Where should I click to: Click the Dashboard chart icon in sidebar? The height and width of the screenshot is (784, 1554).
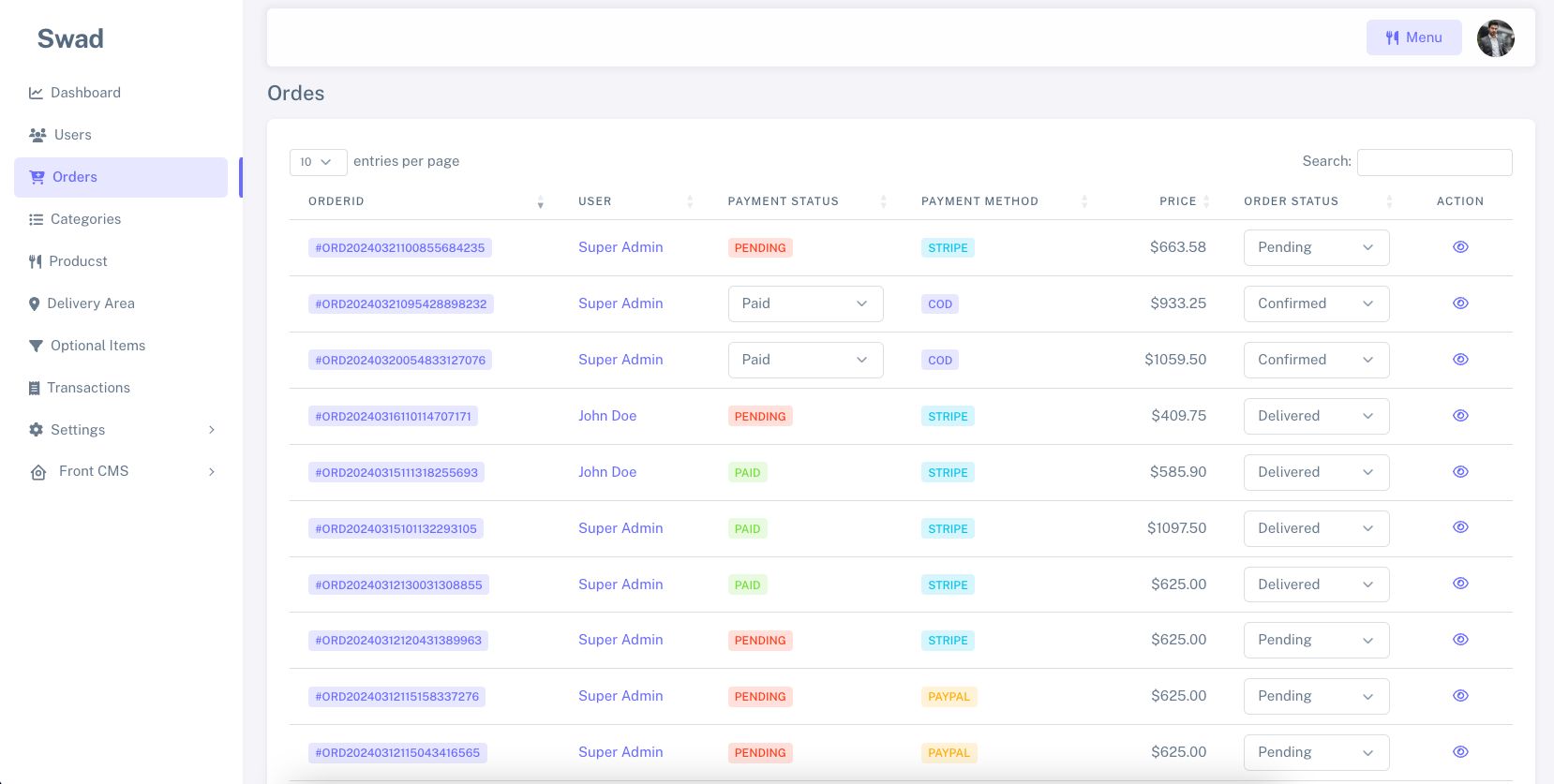(x=36, y=93)
